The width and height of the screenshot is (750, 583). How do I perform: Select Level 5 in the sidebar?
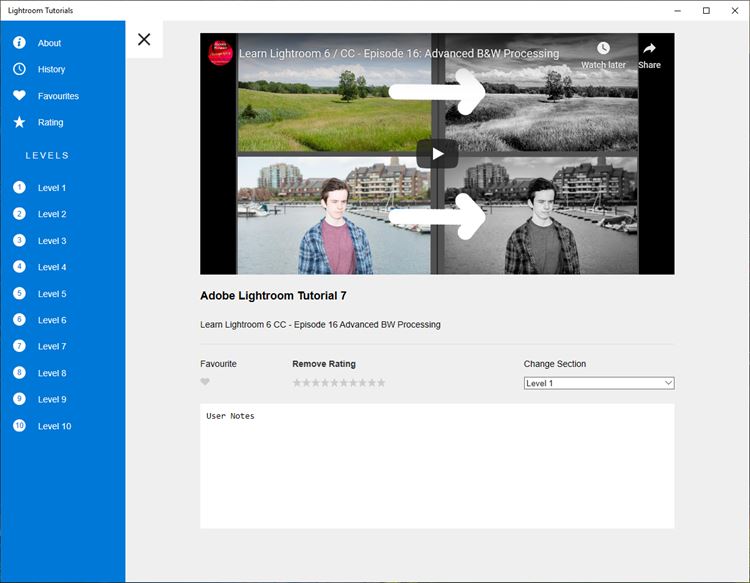(x=52, y=294)
